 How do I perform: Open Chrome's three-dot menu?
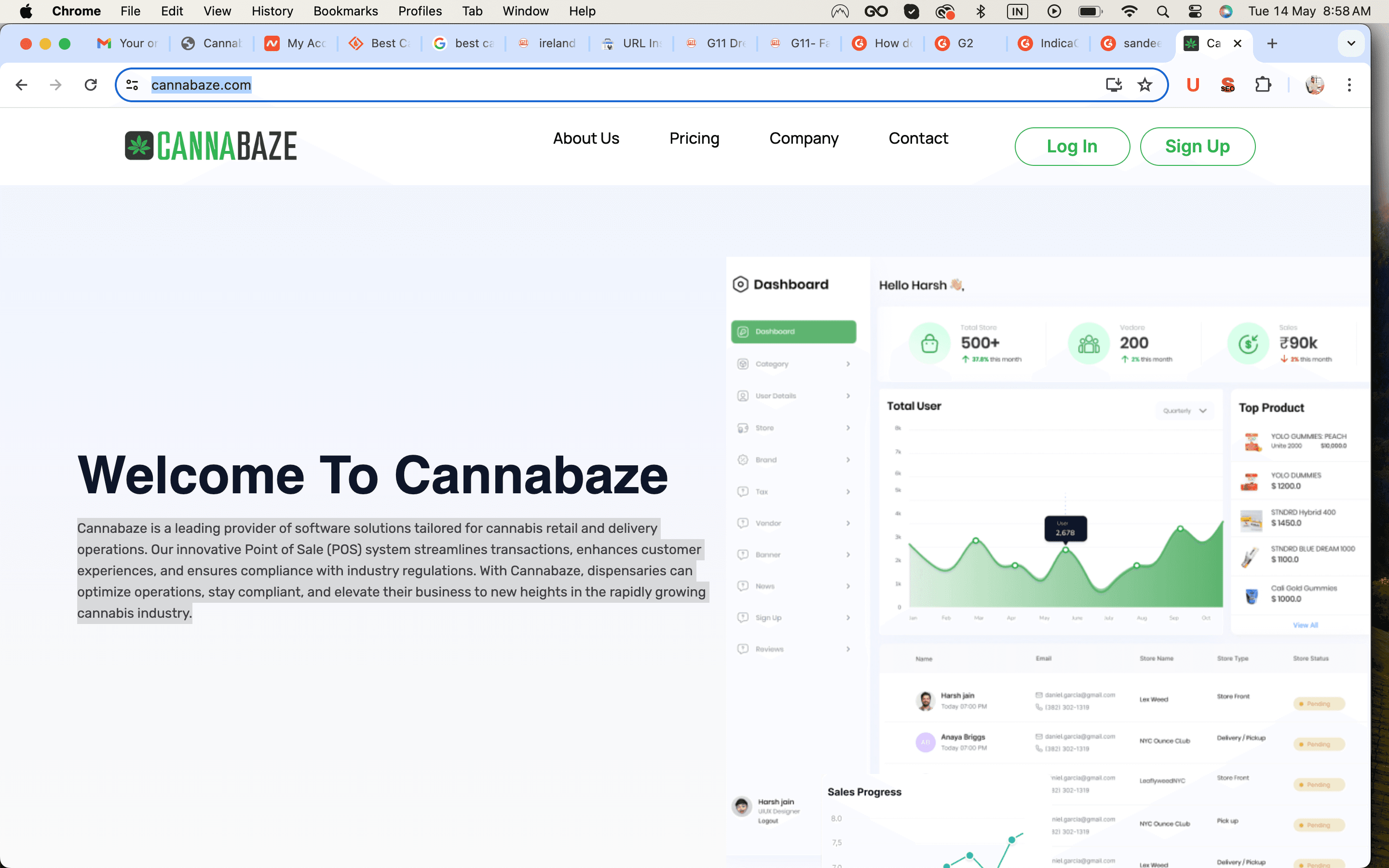pyautogui.click(x=1349, y=84)
